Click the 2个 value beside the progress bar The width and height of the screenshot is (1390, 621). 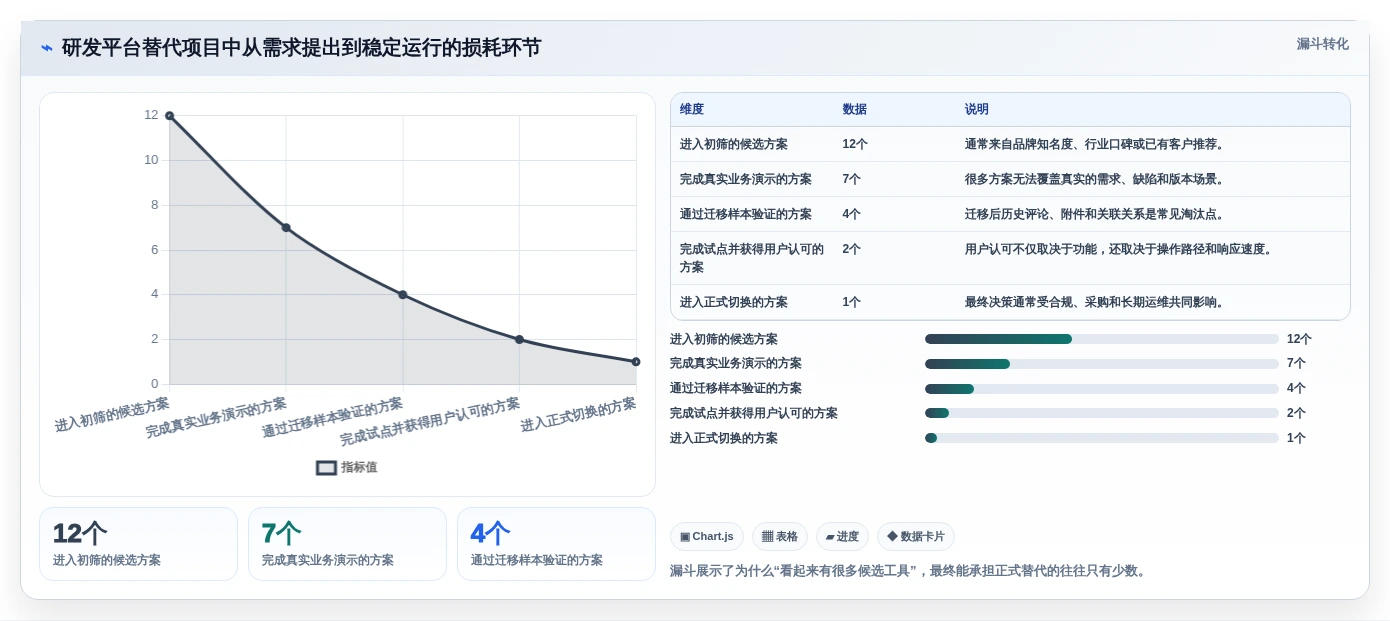1296,413
